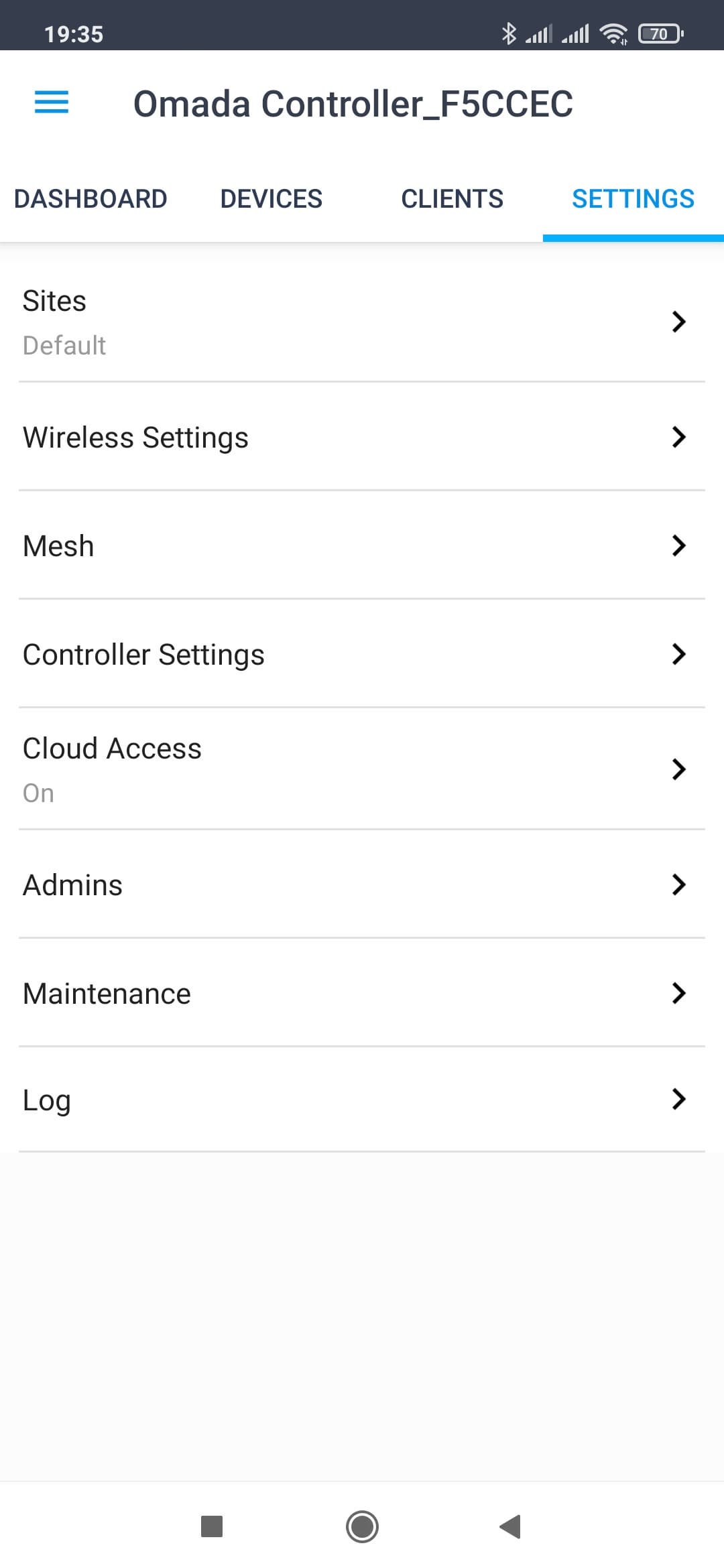Expand the Sites row chevron
Viewport: 724px width, 1568px height.
point(678,322)
